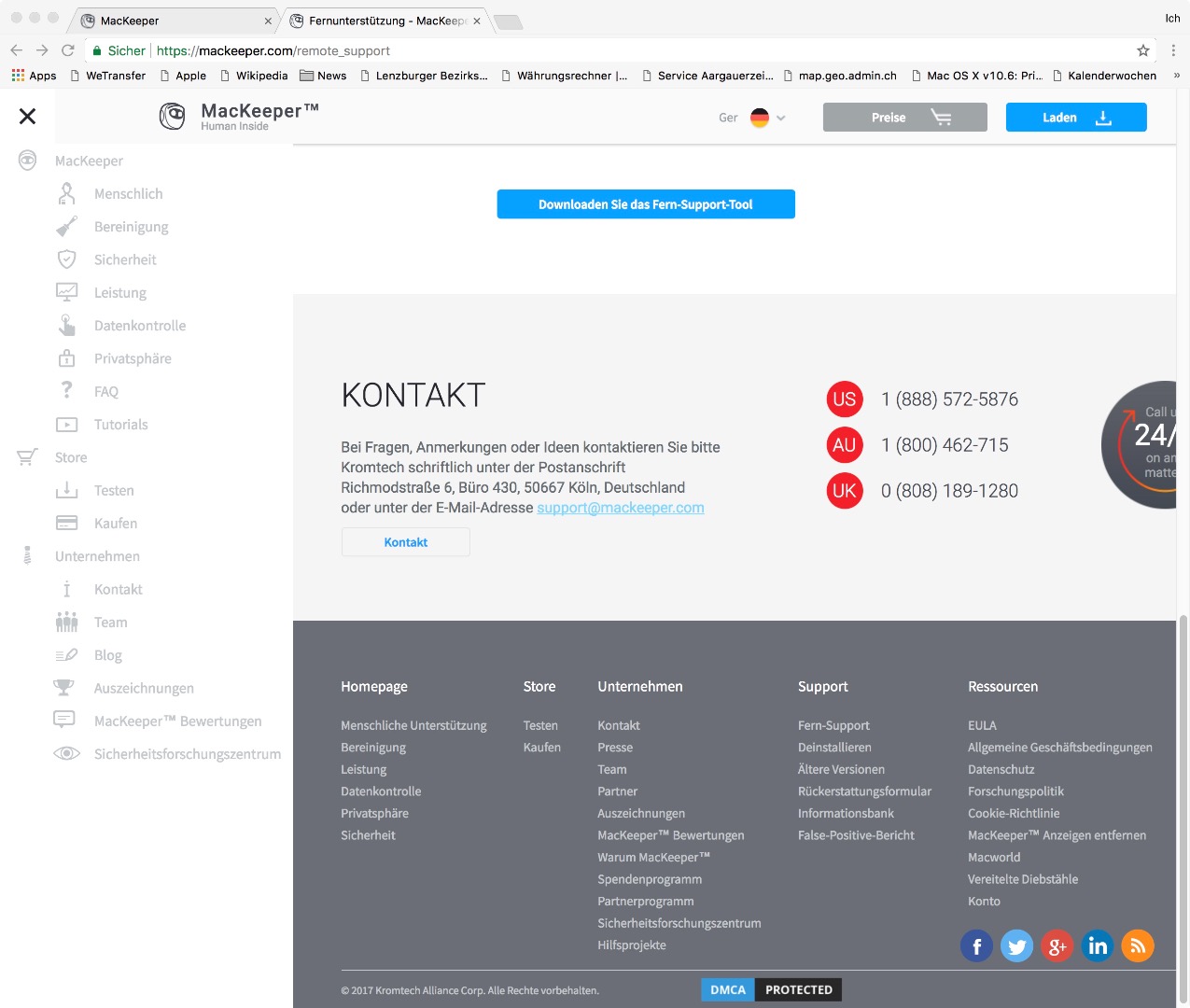This screenshot has width=1190, height=1008.
Task: Open the Macworld footer link
Action: [994, 857]
